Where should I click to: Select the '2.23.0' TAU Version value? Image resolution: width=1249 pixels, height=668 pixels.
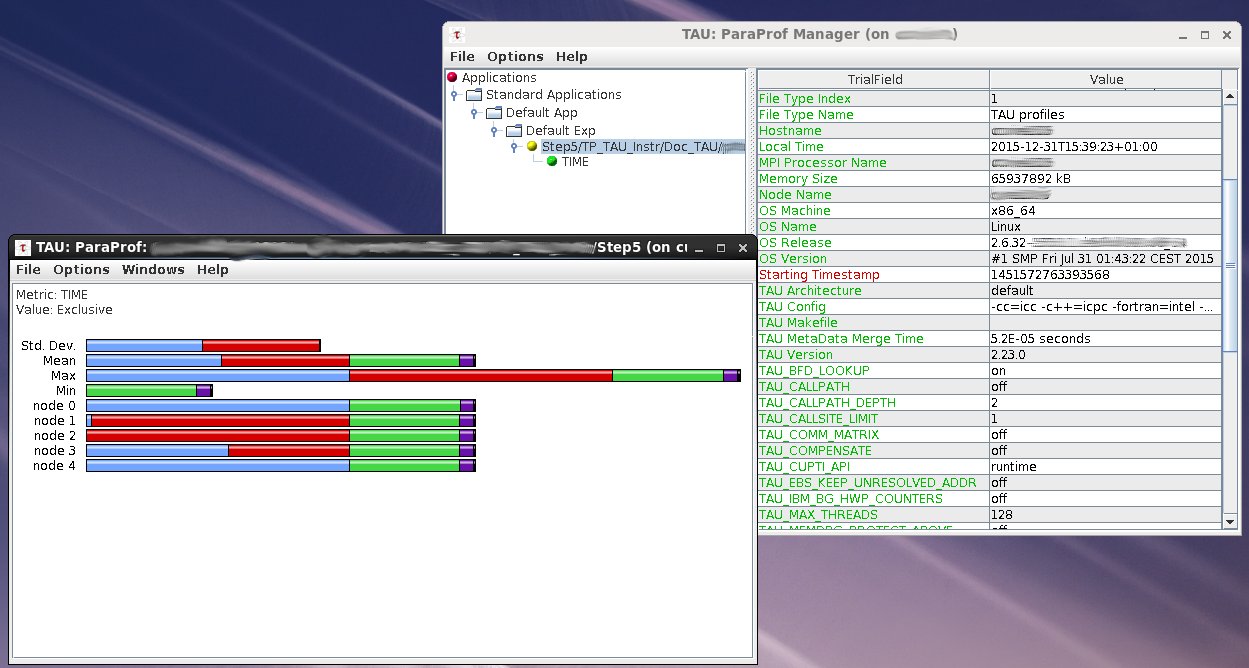(x=1106, y=355)
